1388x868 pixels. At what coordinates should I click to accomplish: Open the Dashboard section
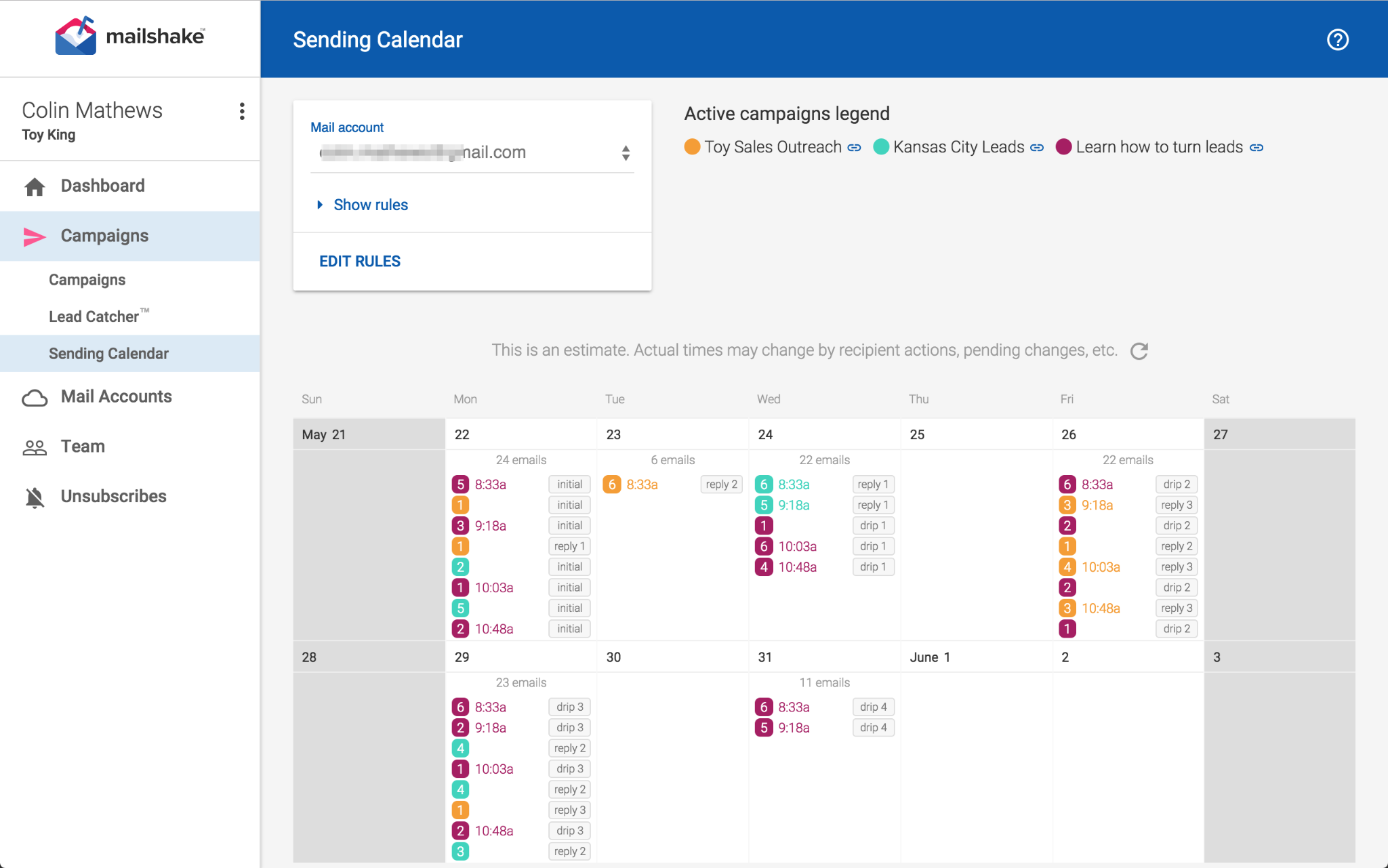(102, 185)
